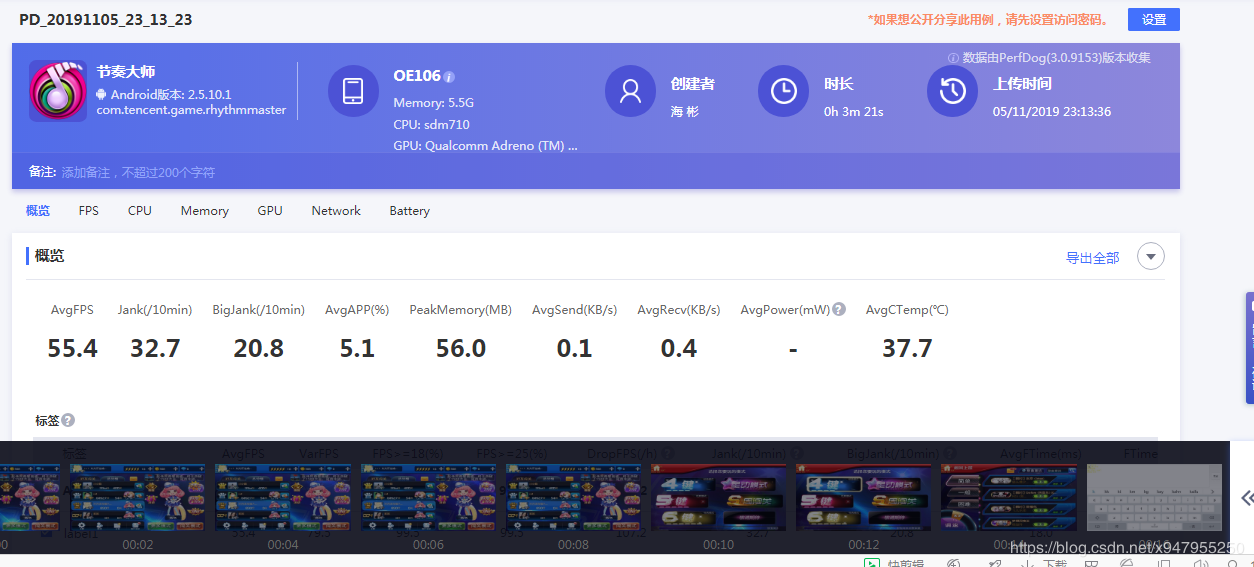Click the phone device icon
This screenshot has height=567, width=1254.
tap(353, 91)
